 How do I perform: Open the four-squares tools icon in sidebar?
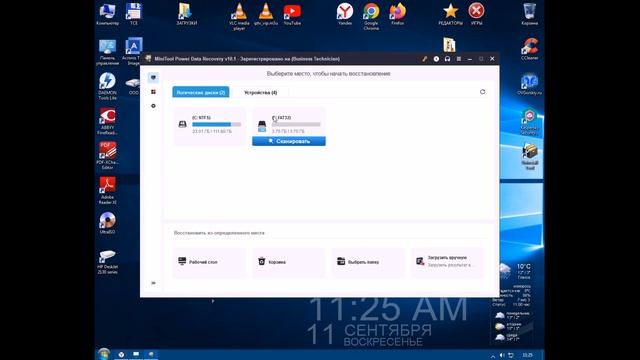click(x=153, y=92)
